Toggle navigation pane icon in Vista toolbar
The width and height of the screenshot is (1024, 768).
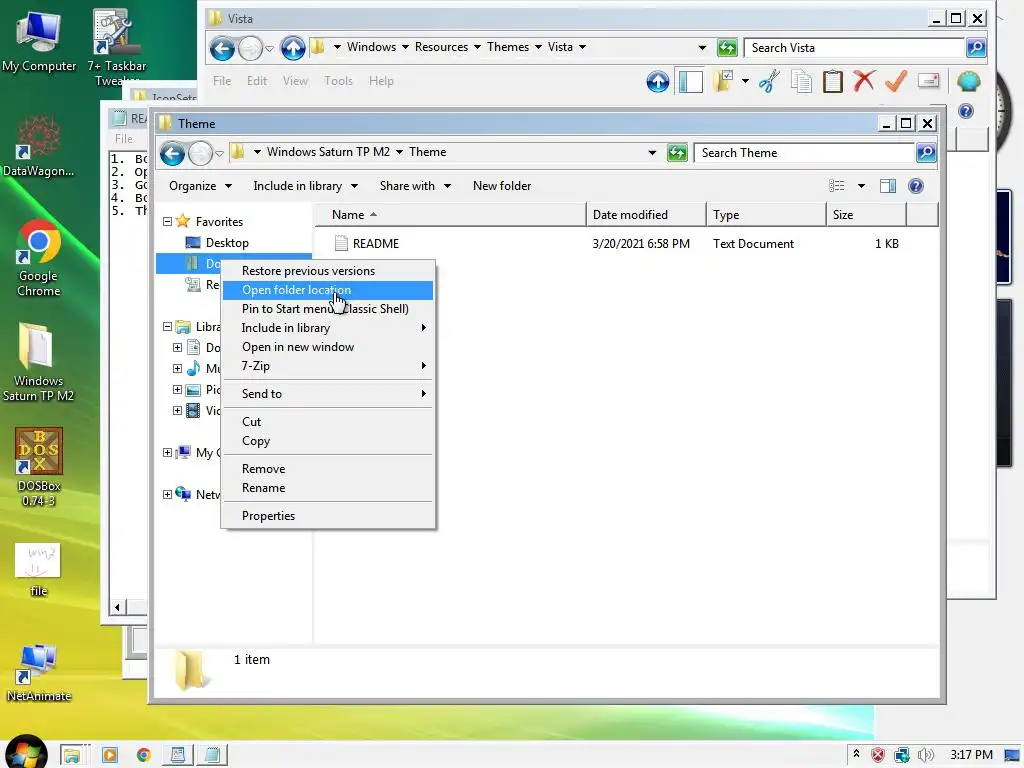(690, 82)
